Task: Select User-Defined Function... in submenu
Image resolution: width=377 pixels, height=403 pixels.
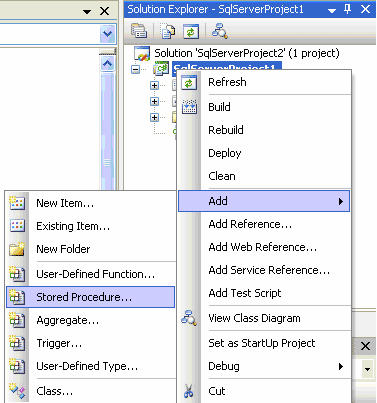Action: coord(90,274)
